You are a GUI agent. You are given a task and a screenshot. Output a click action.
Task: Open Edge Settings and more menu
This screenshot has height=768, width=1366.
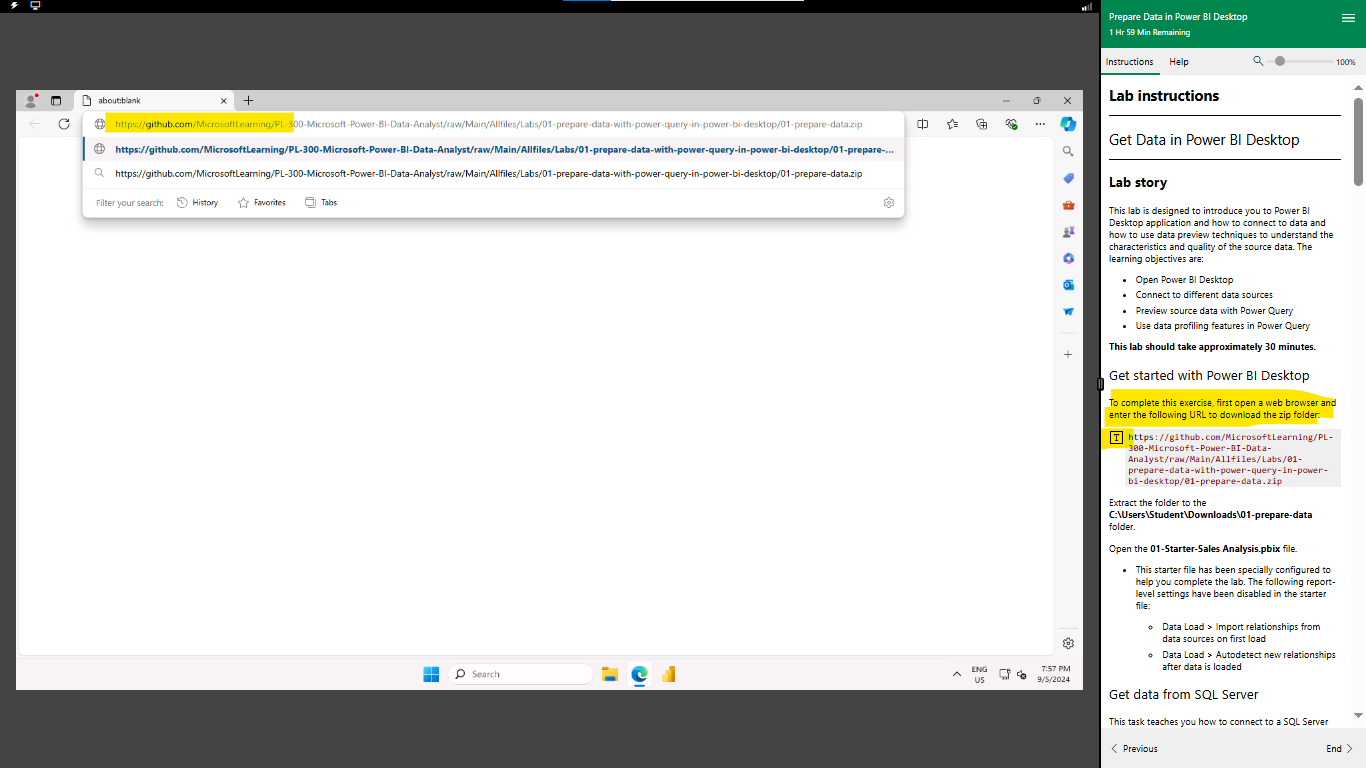[1040, 124]
